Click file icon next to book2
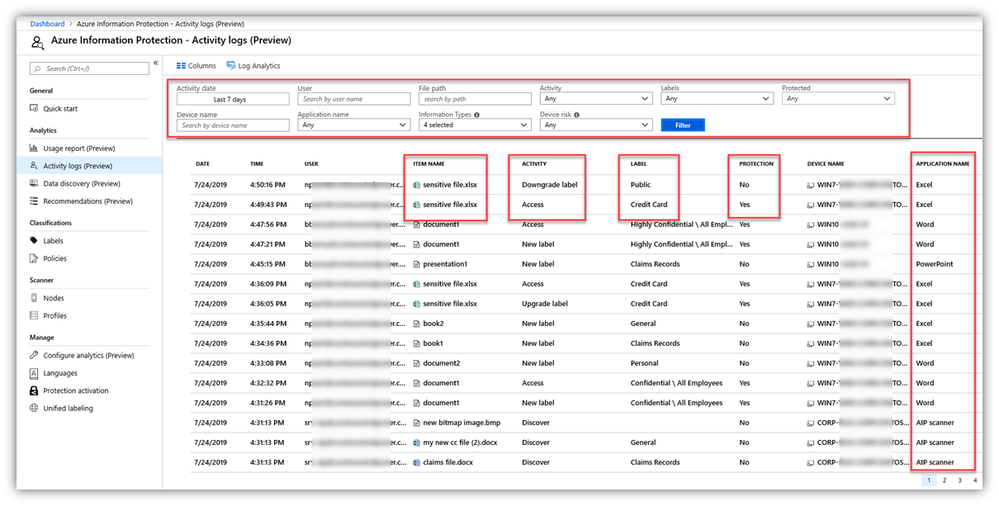Viewport: 999px width, 506px height. (x=417, y=324)
